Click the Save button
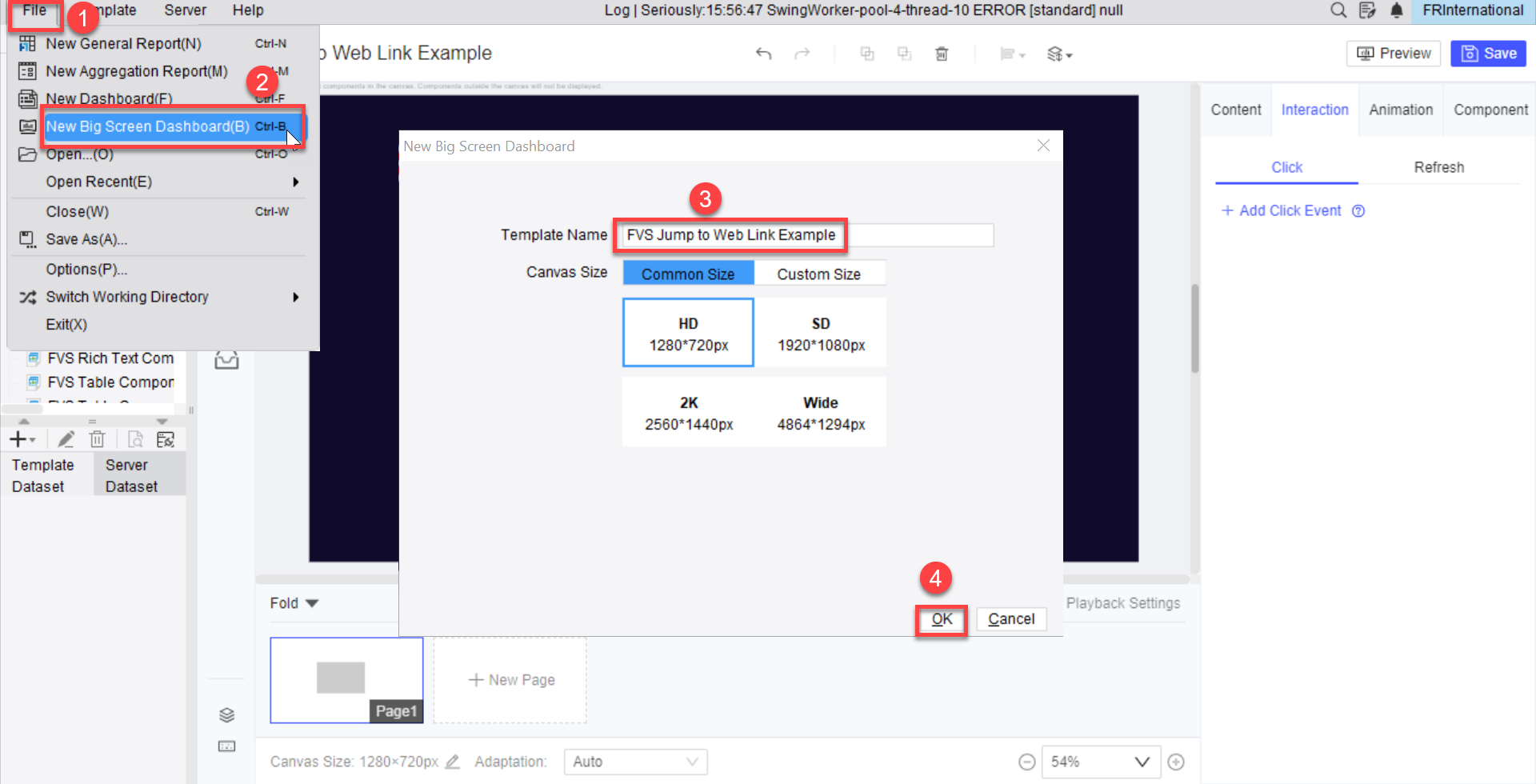This screenshot has width=1536, height=784. tap(1489, 54)
